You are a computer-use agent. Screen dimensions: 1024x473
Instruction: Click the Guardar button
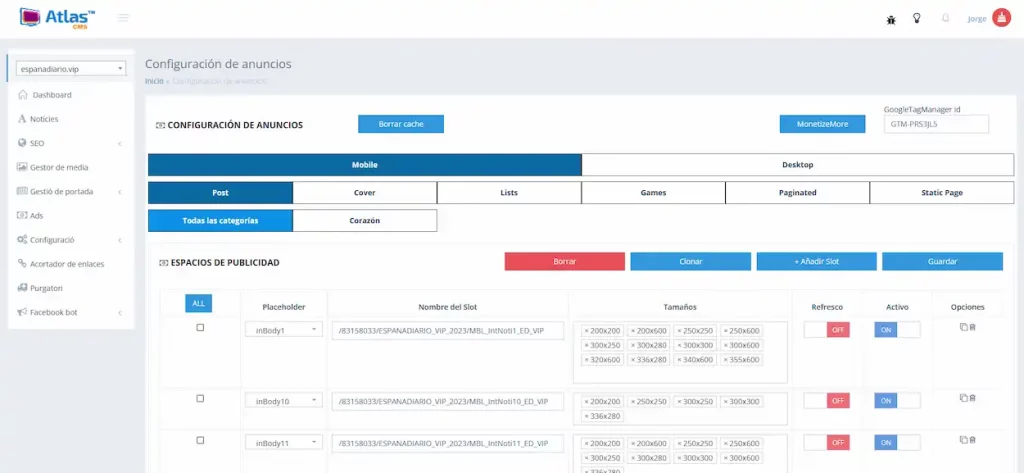click(x=942, y=261)
